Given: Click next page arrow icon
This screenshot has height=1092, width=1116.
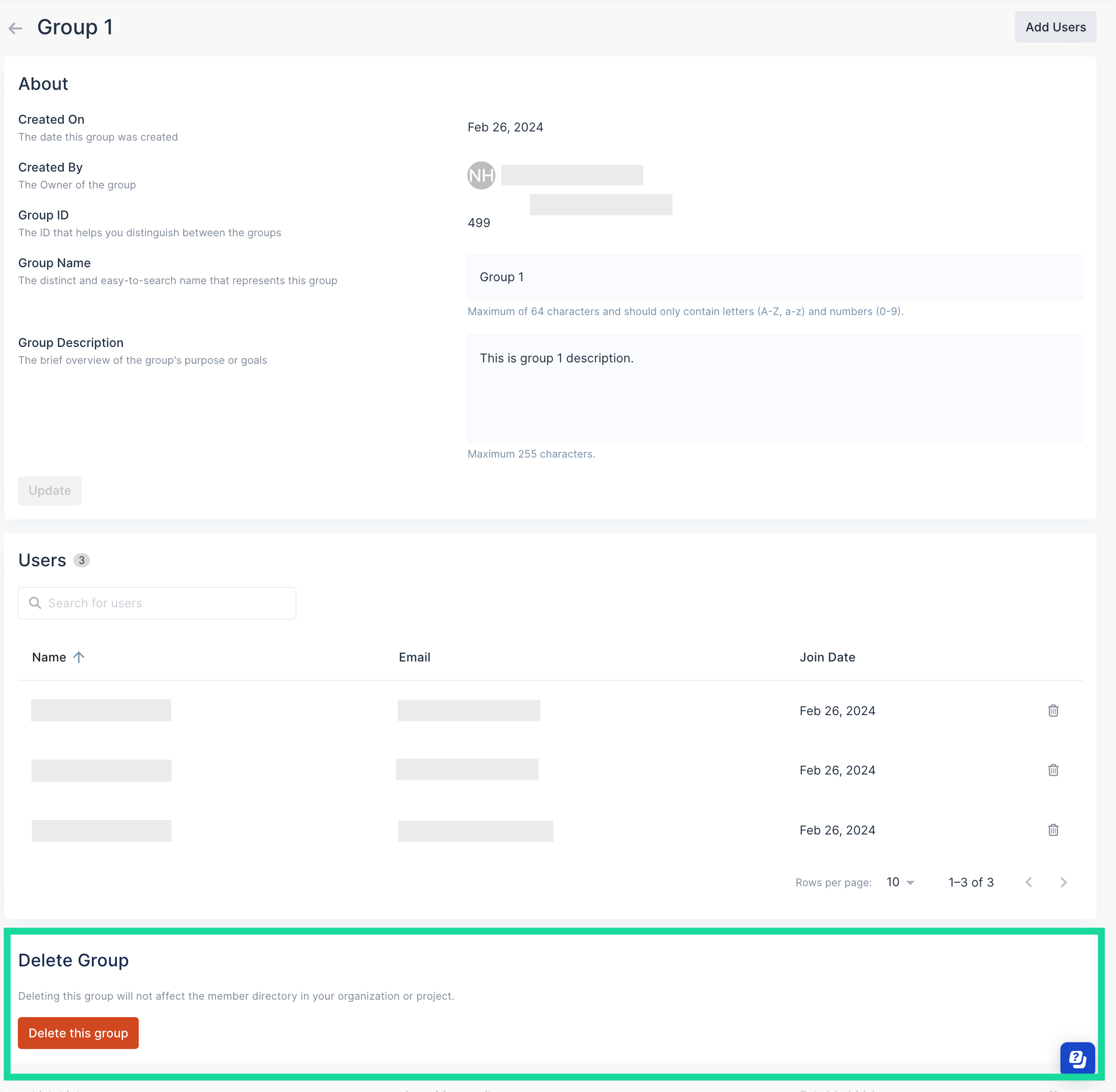Looking at the screenshot, I should pyautogui.click(x=1065, y=882).
